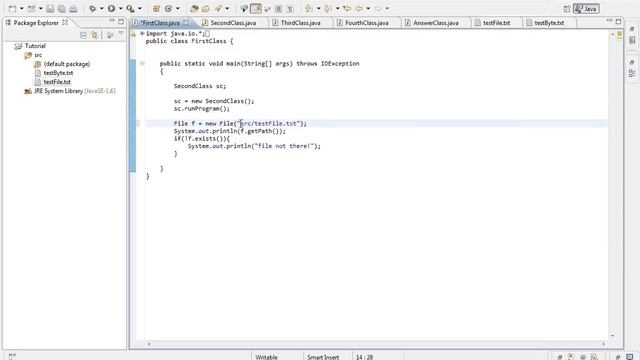Click the New Java Class icon
The width and height of the screenshot is (640, 360).
click(x=168, y=9)
